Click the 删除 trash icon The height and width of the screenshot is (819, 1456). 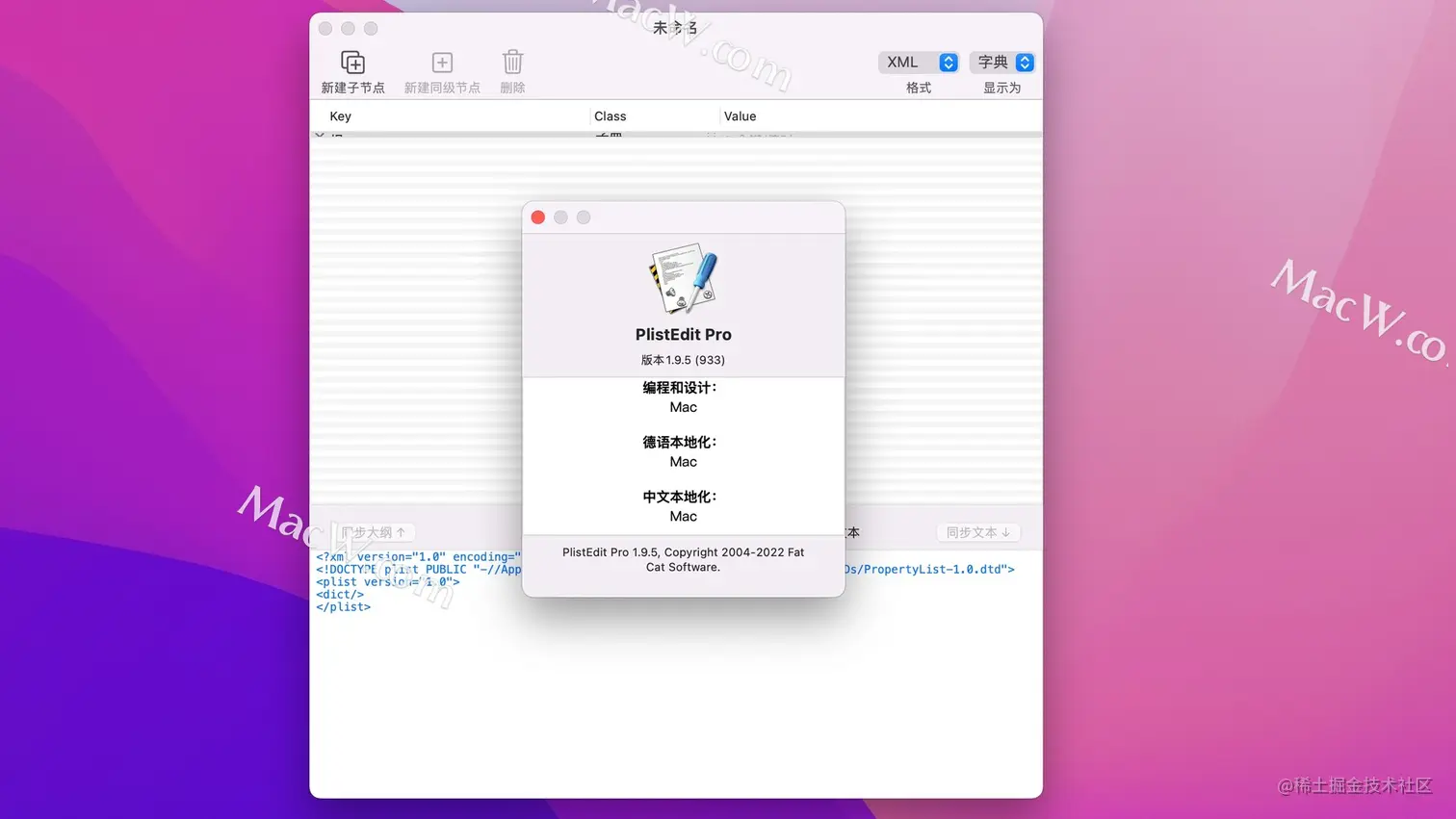click(512, 63)
